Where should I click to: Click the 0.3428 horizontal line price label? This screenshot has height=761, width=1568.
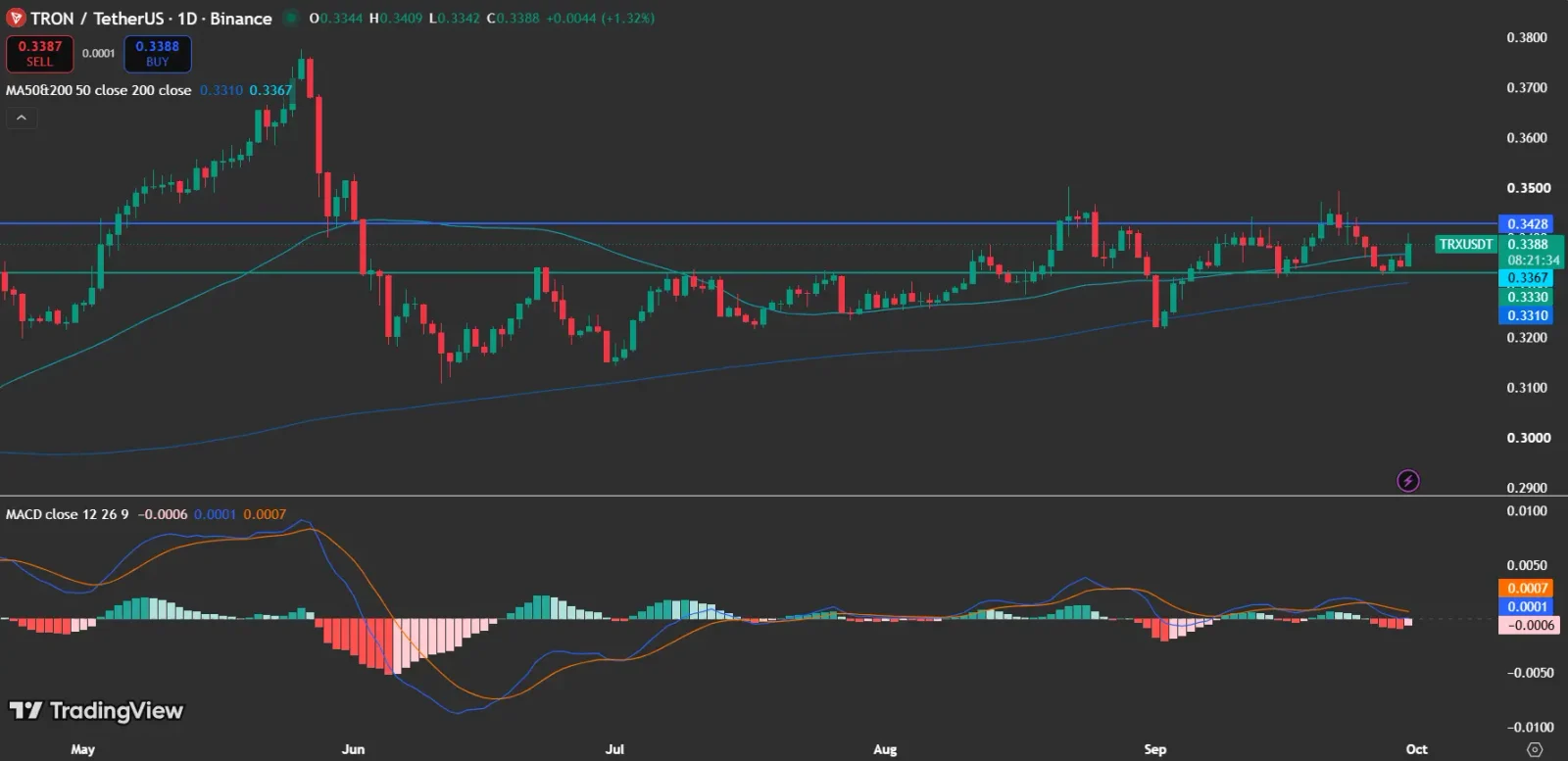click(x=1527, y=224)
